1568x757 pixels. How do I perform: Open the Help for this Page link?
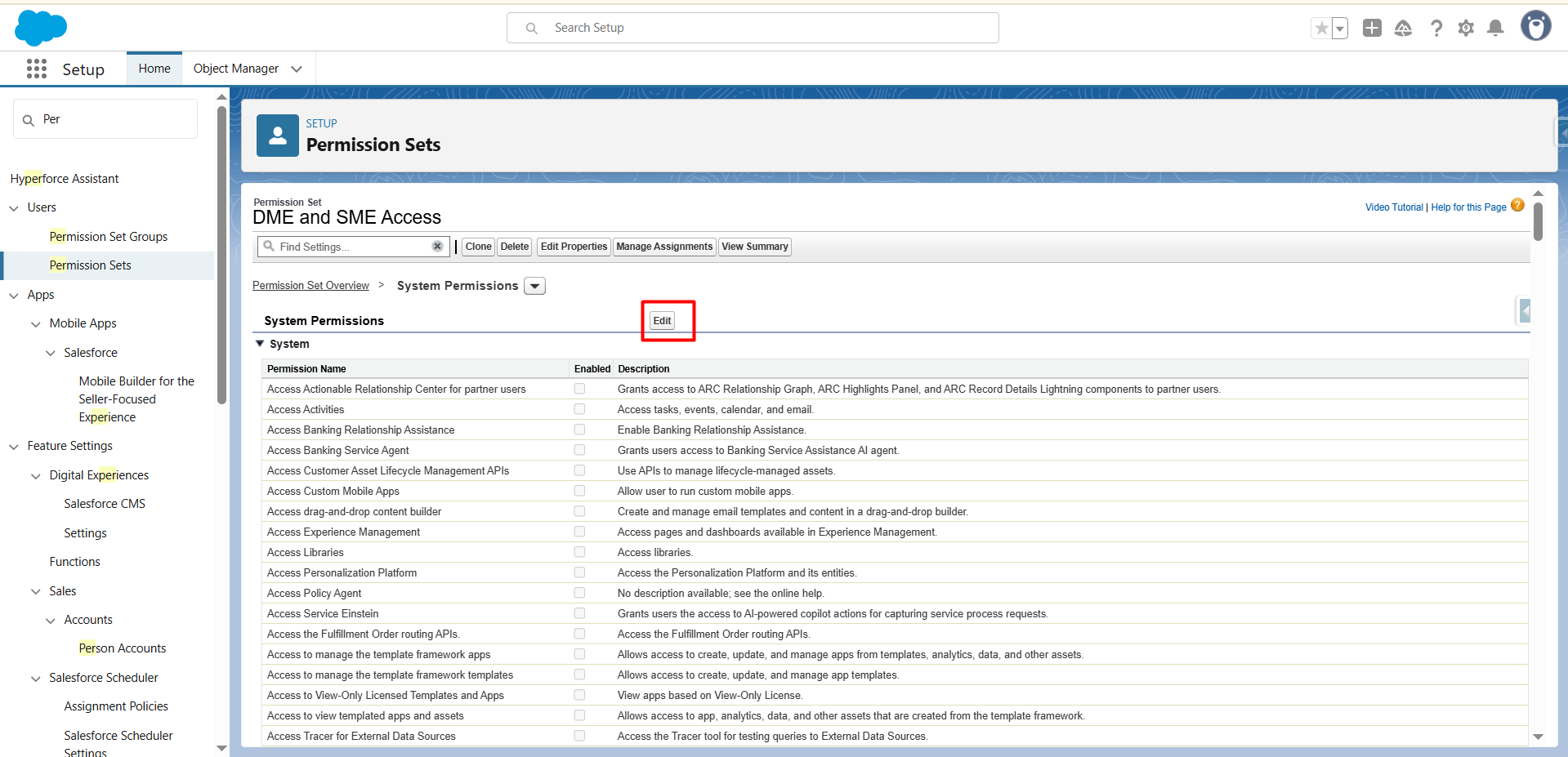click(x=1468, y=207)
